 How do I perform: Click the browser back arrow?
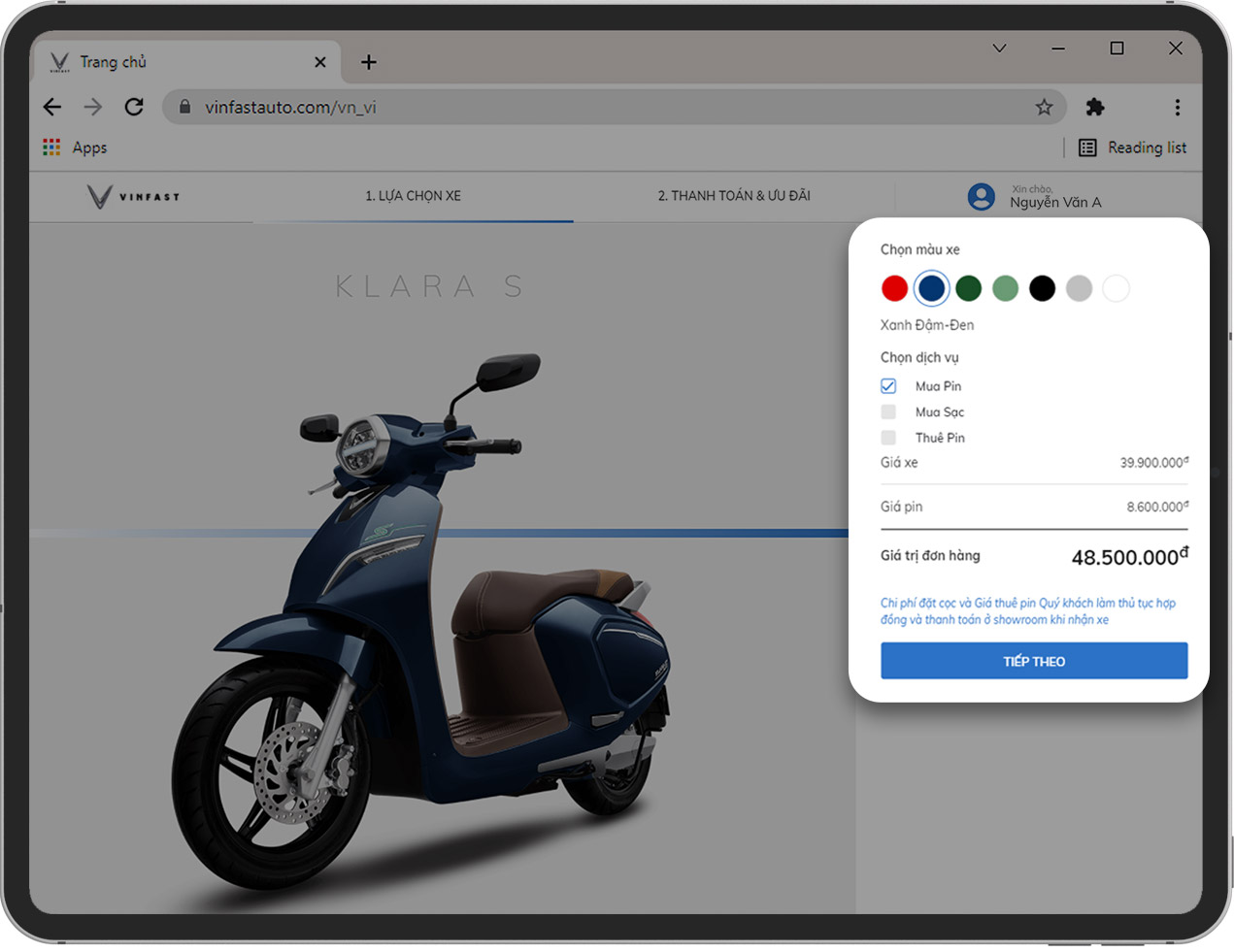52,107
